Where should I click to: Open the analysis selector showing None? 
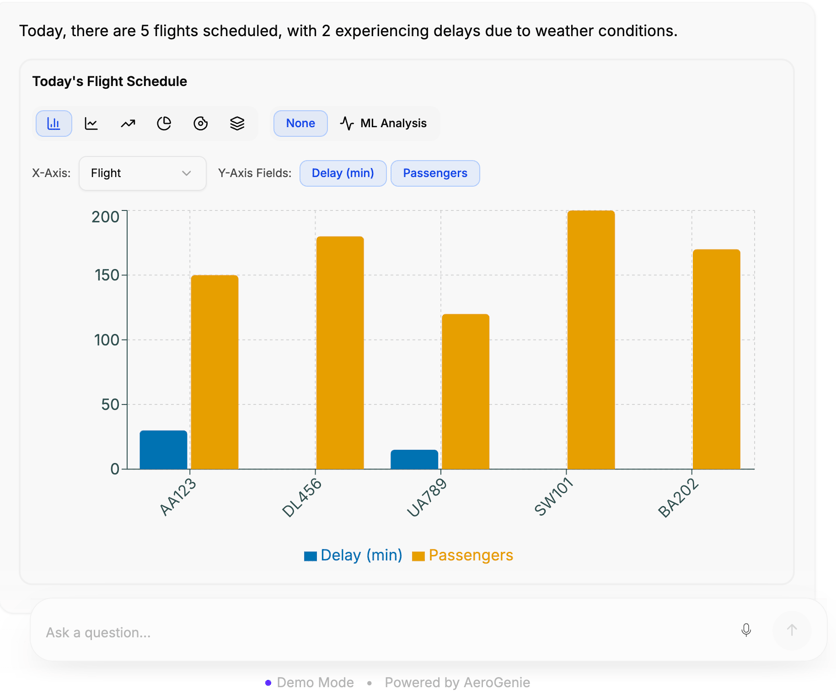(300, 123)
